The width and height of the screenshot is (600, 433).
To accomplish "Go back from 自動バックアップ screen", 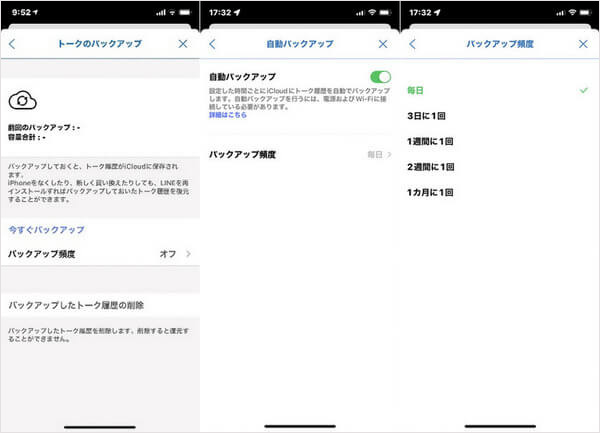I will (213, 44).
